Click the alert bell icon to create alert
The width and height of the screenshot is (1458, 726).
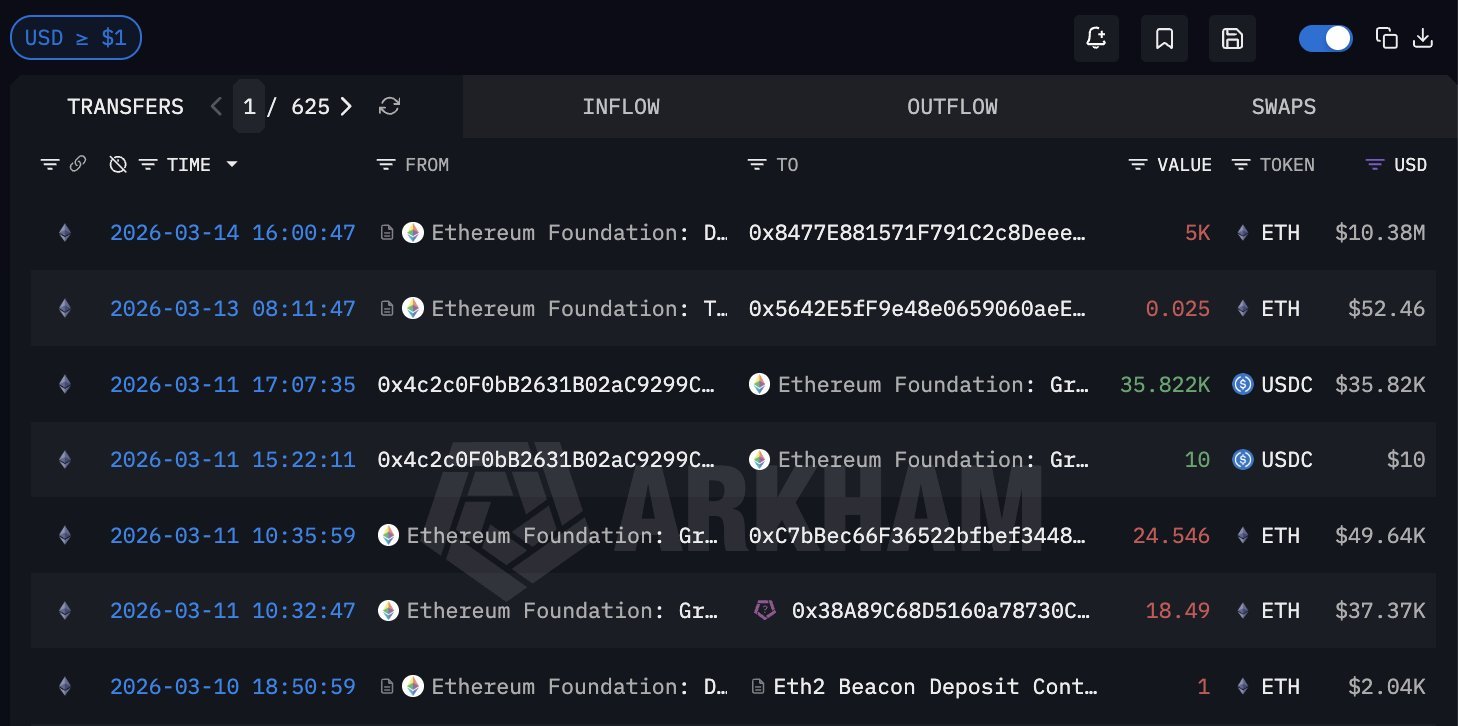[1096, 37]
